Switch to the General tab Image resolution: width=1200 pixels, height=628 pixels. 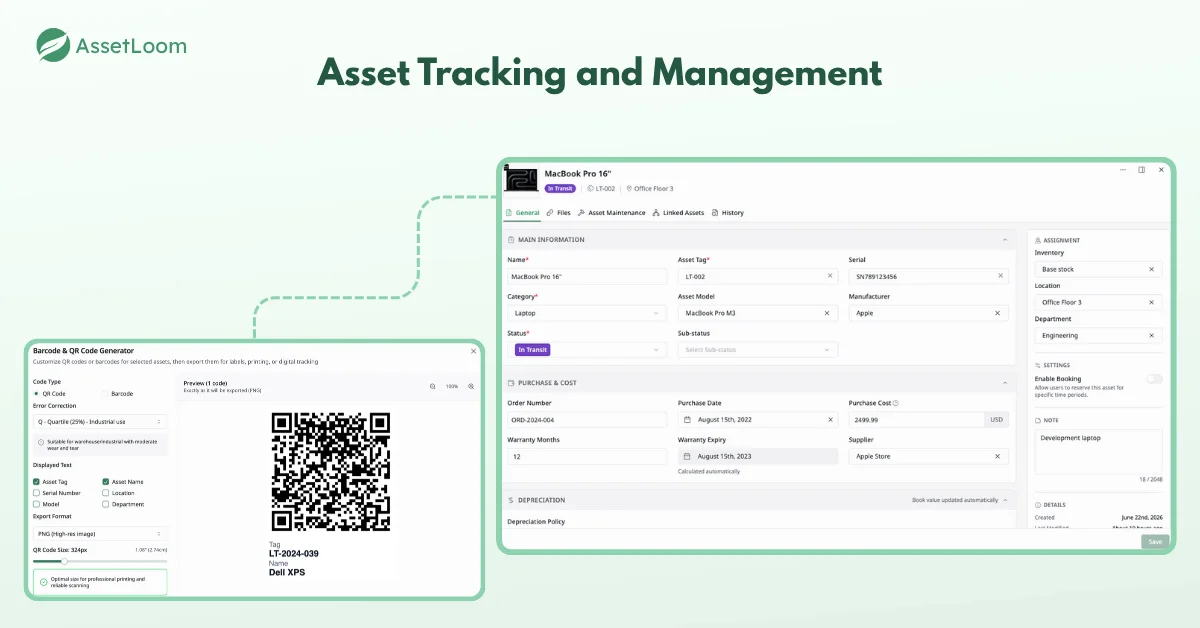[523, 213]
